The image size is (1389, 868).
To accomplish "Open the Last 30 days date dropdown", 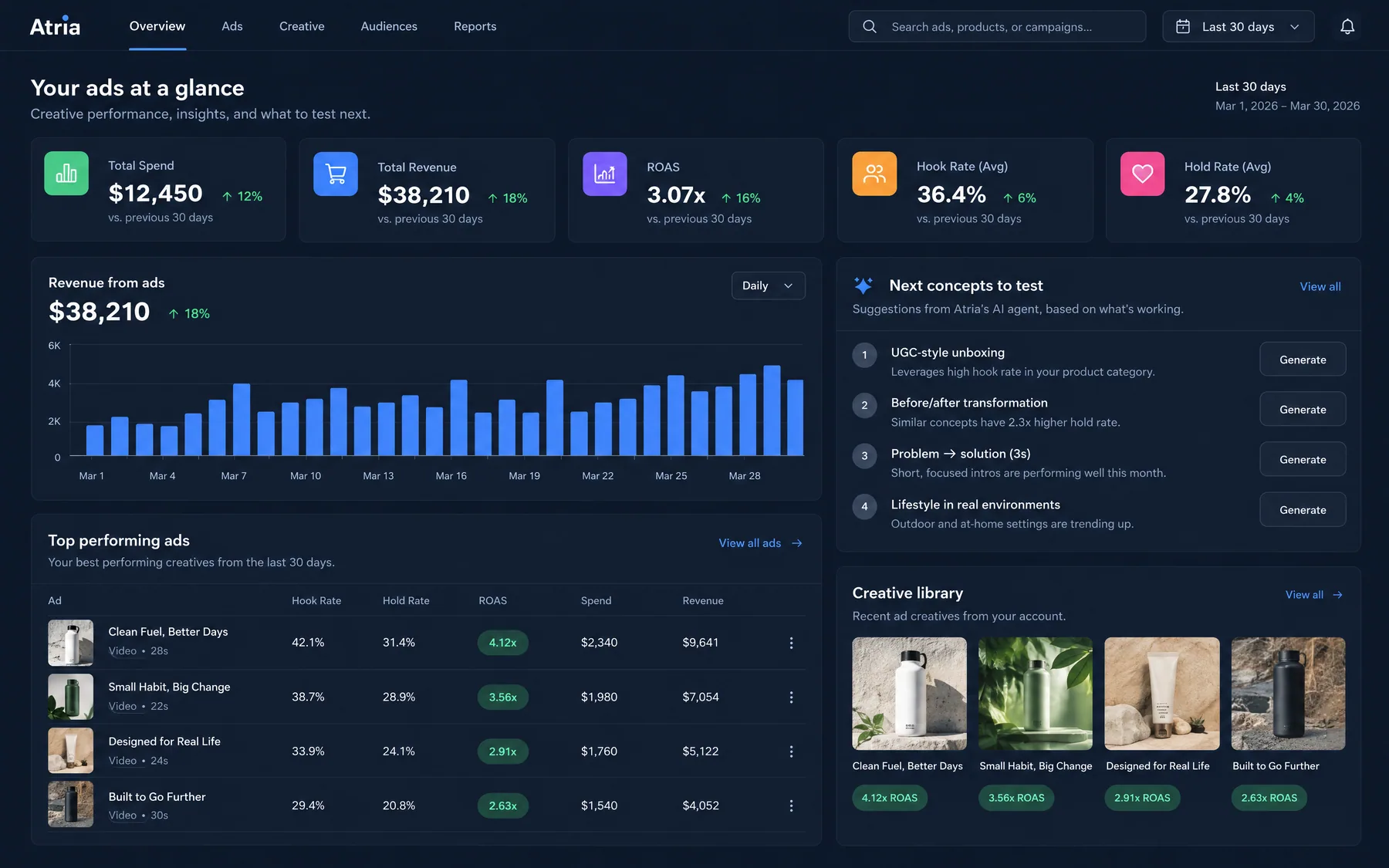I will point(1239,27).
